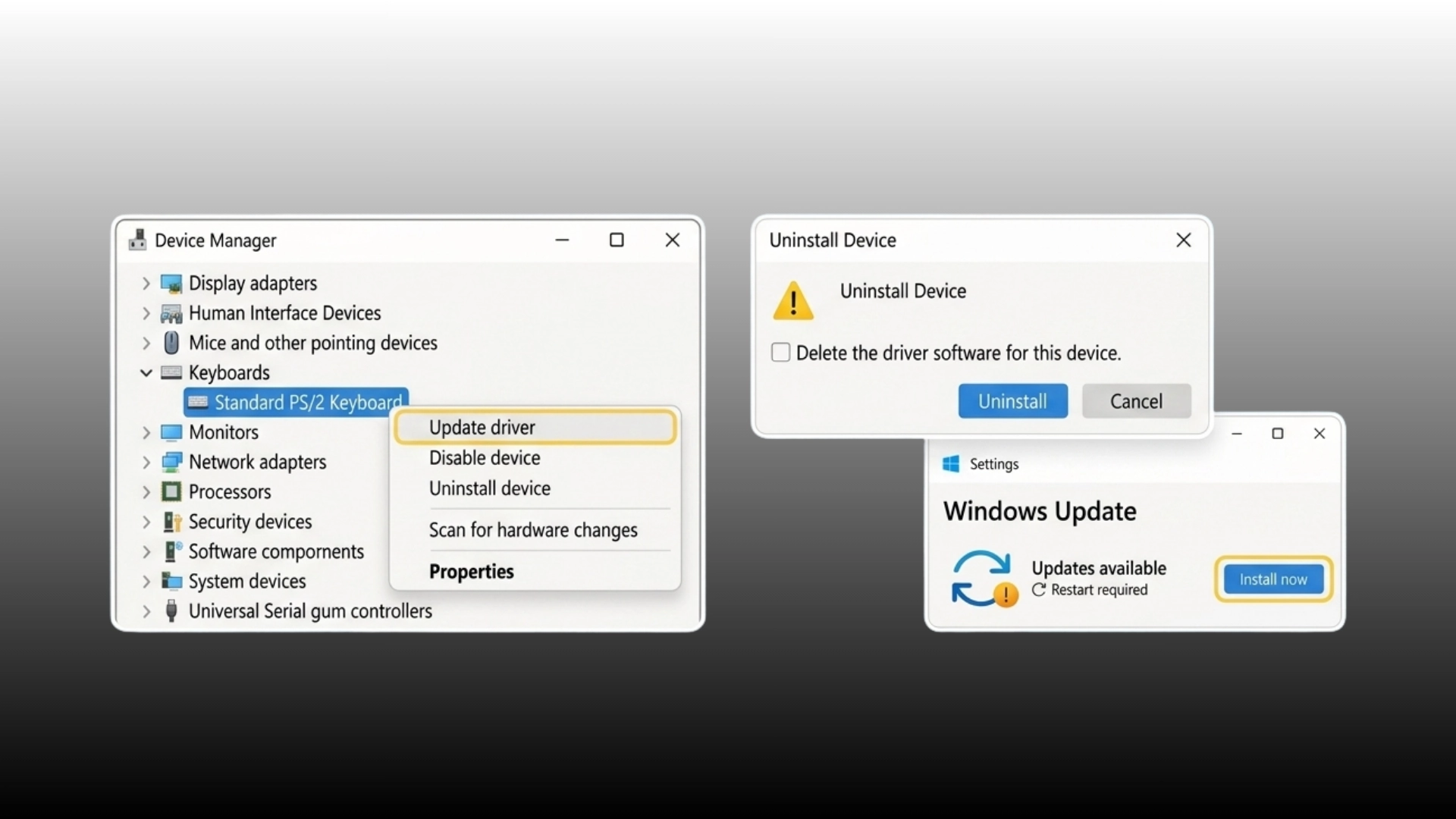Click the Human Interface Devices icon
This screenshot has height=819, width=1456.
point(171,313)
